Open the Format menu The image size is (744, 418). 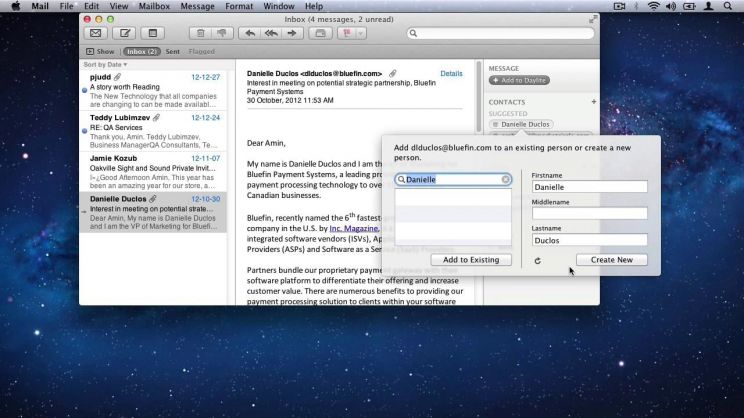(239, 6)
